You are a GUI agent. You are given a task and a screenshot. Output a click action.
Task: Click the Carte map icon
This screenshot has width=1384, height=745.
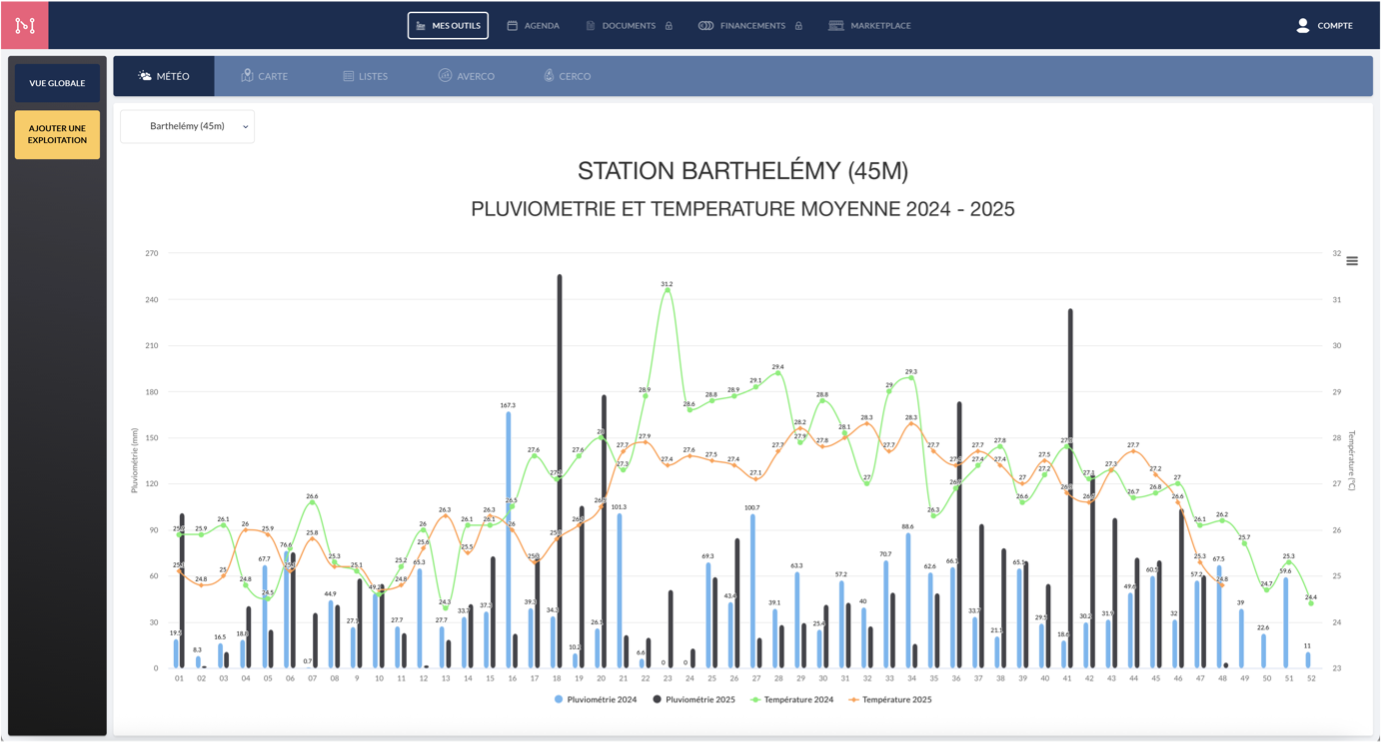pyautogui.click(x=247, y=76)
